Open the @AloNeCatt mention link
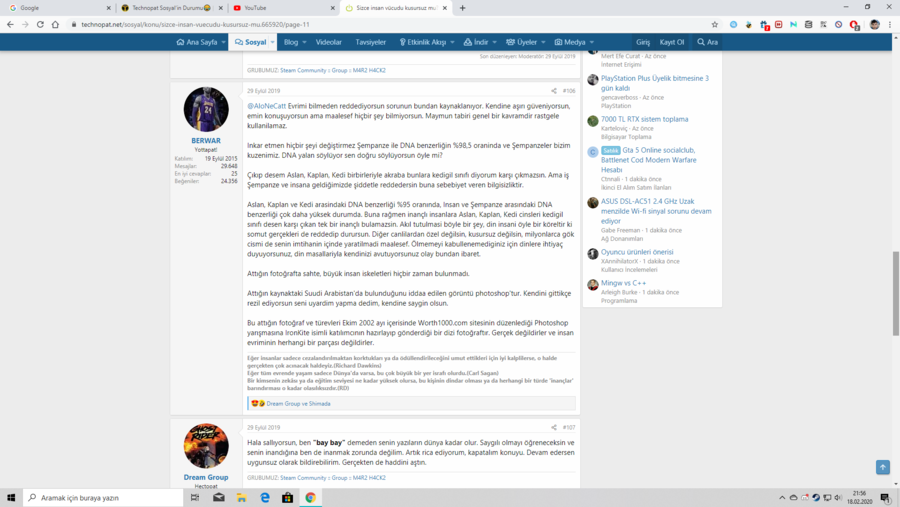The height and width of the screenshot is (507, 900). point(266,106)
